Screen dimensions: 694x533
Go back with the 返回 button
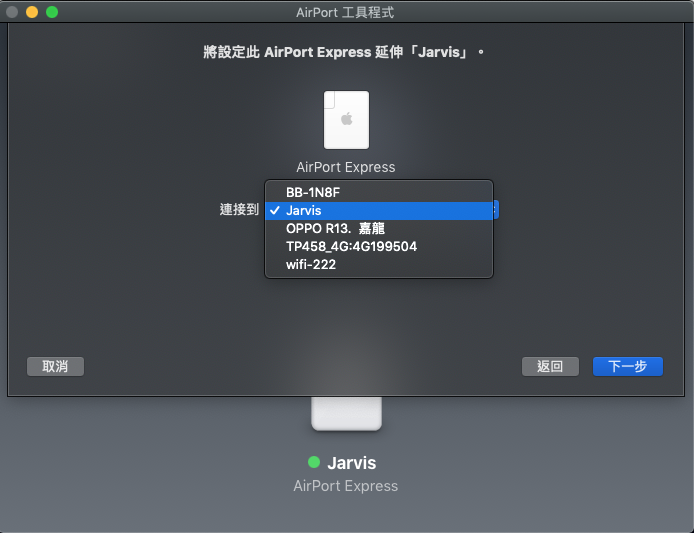(x=550, y=367)
